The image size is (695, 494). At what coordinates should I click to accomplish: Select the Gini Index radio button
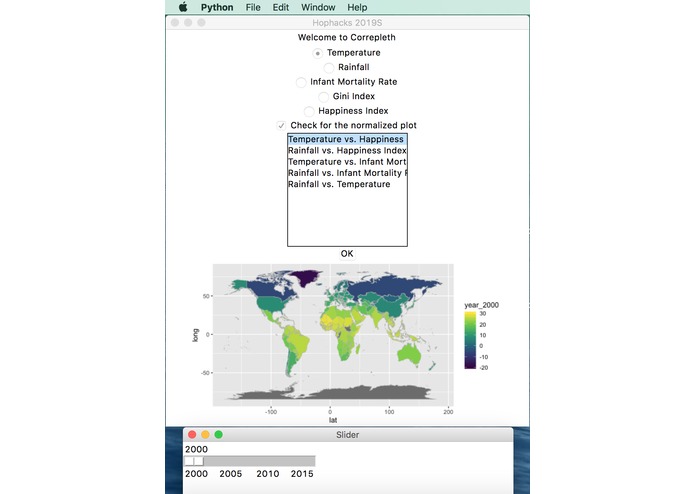click(324, 97)
